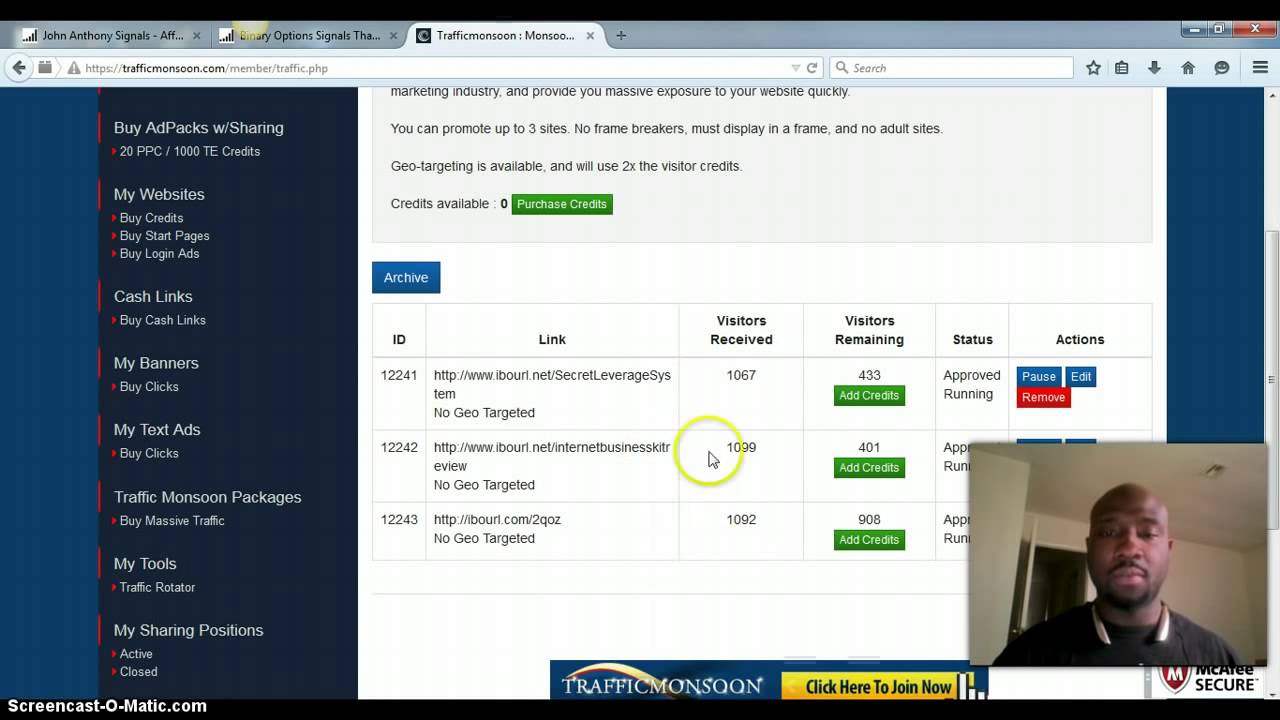Open My Websites sidebar section
The height and width of the screenshot is (720, 1280).
click(x=159, y=194)
